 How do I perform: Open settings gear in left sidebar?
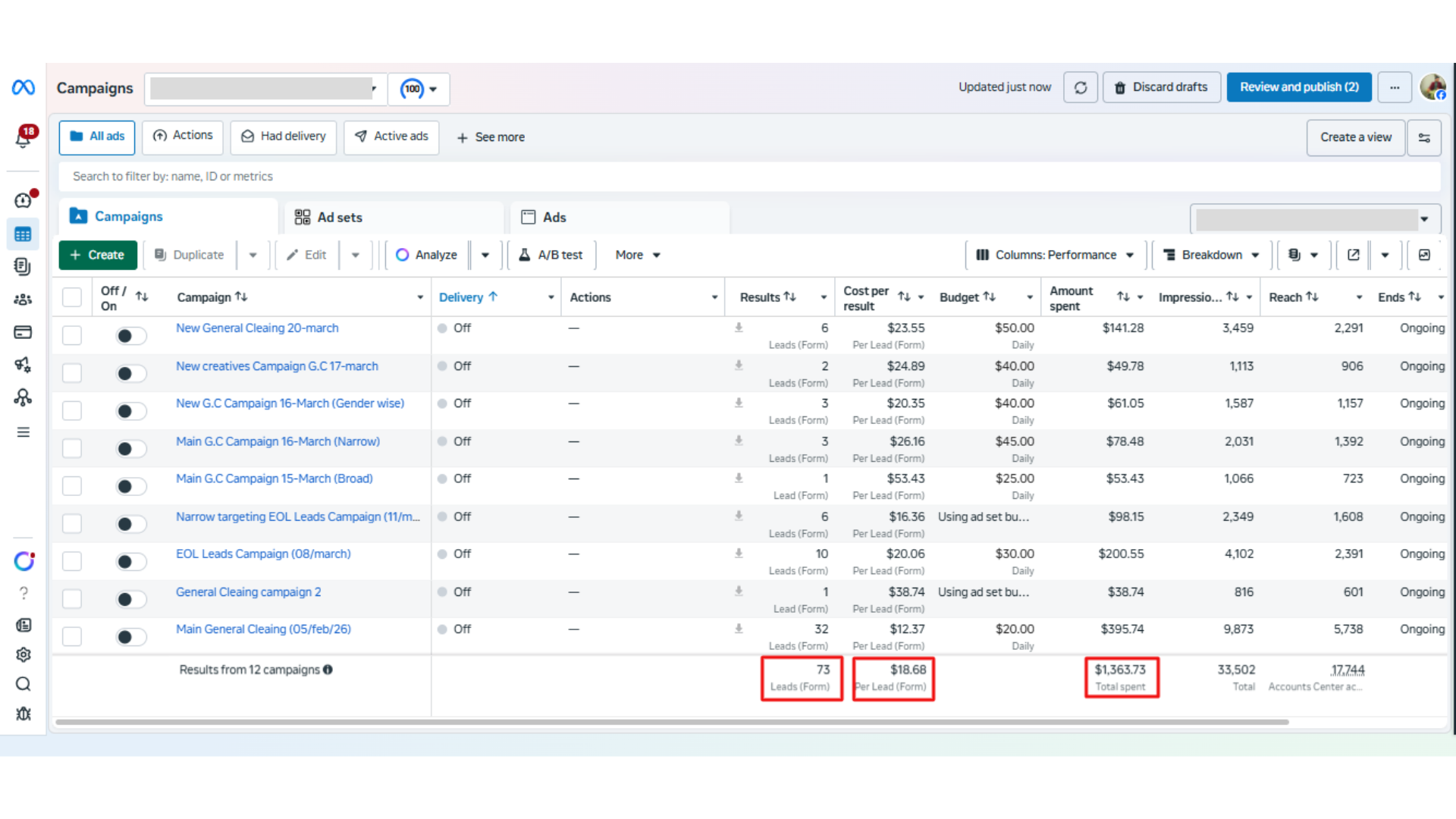click(x=24, y=654)
